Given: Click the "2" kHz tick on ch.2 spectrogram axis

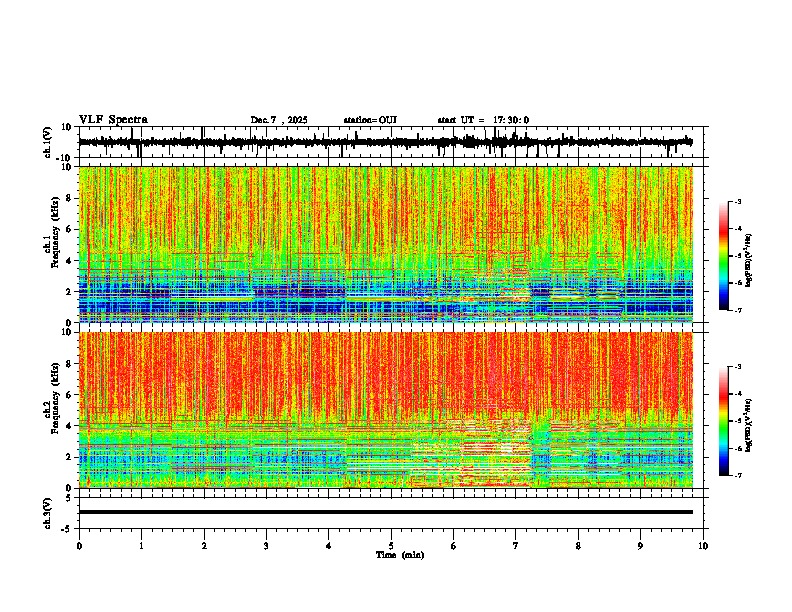Looking at the screenshot, I should pyautogui.click(x=70, y=457).
